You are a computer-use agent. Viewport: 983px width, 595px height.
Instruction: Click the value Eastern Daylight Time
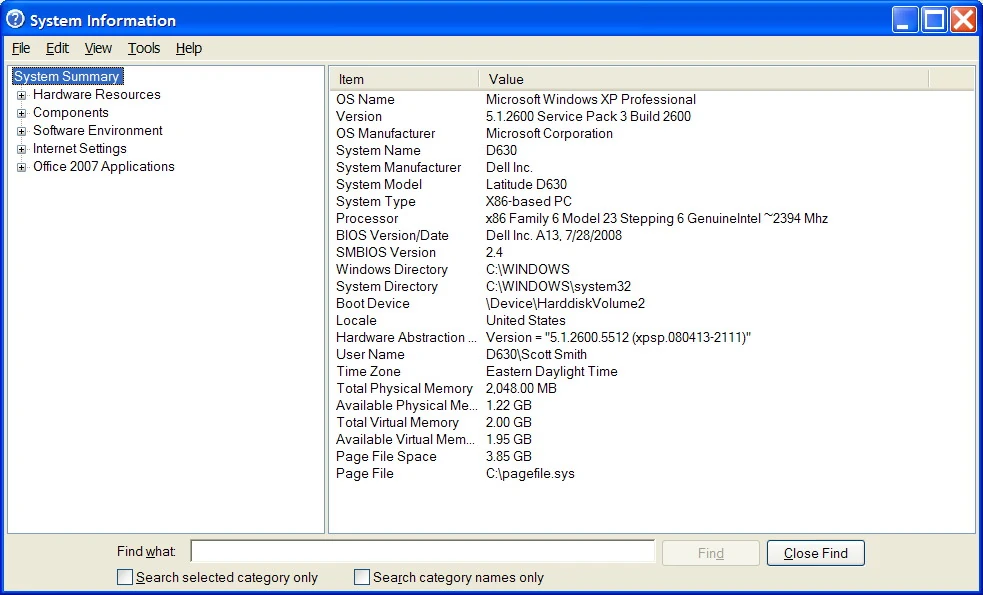[x=552, y=371]
